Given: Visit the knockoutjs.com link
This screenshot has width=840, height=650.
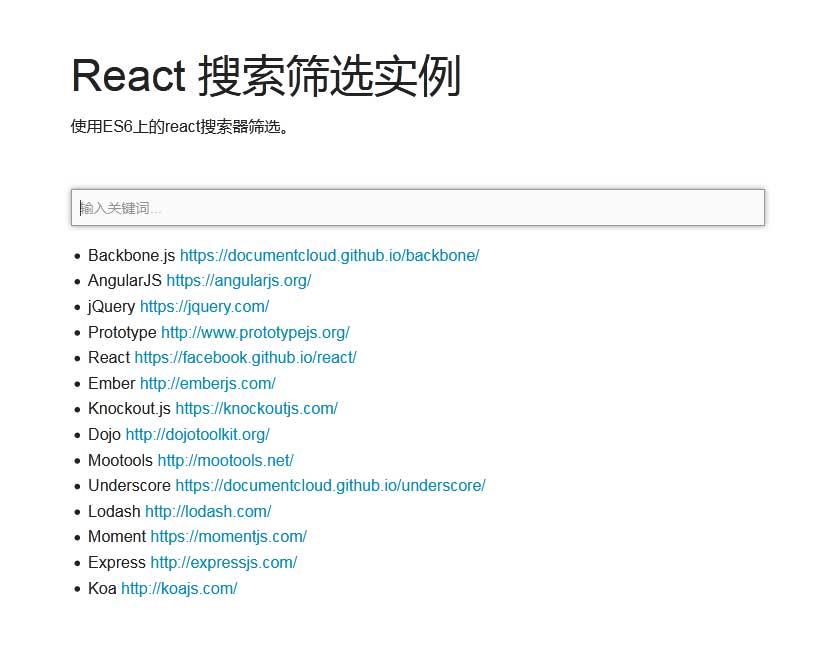Looking at the screenshot, I should point(257,409).
